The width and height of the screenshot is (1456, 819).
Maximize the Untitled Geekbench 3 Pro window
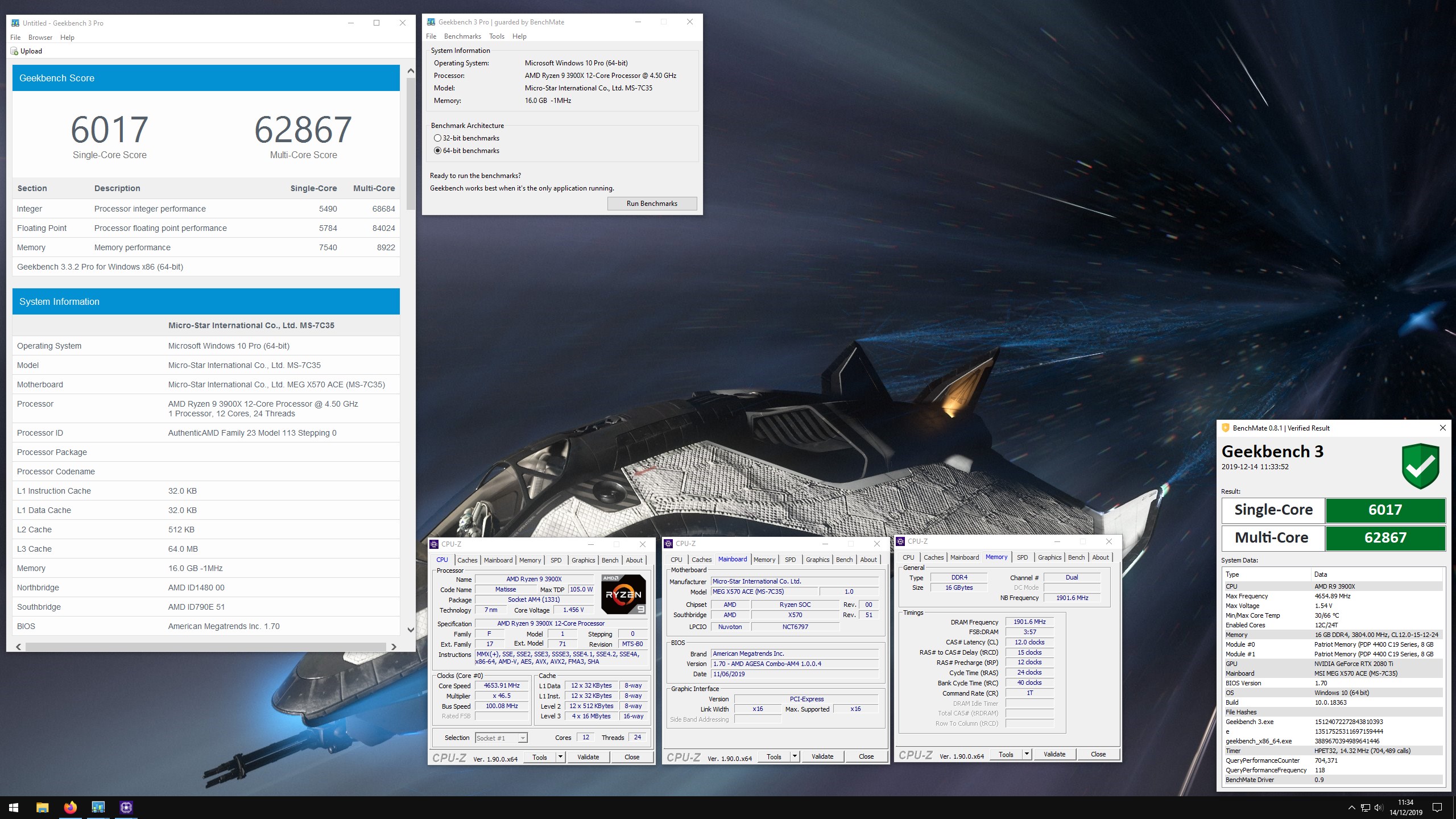click(x=377, y=23)
